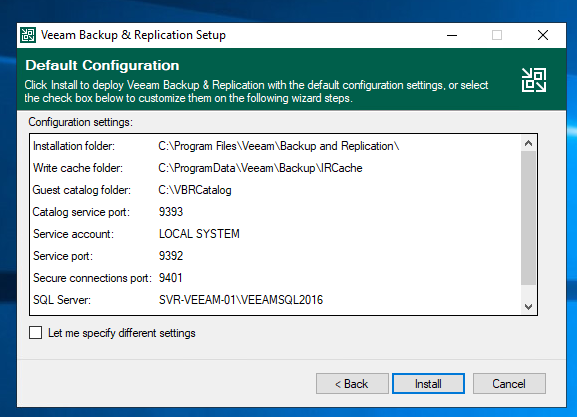Click the secure connections port 9401
577x417 pixels.
point(170,278)
